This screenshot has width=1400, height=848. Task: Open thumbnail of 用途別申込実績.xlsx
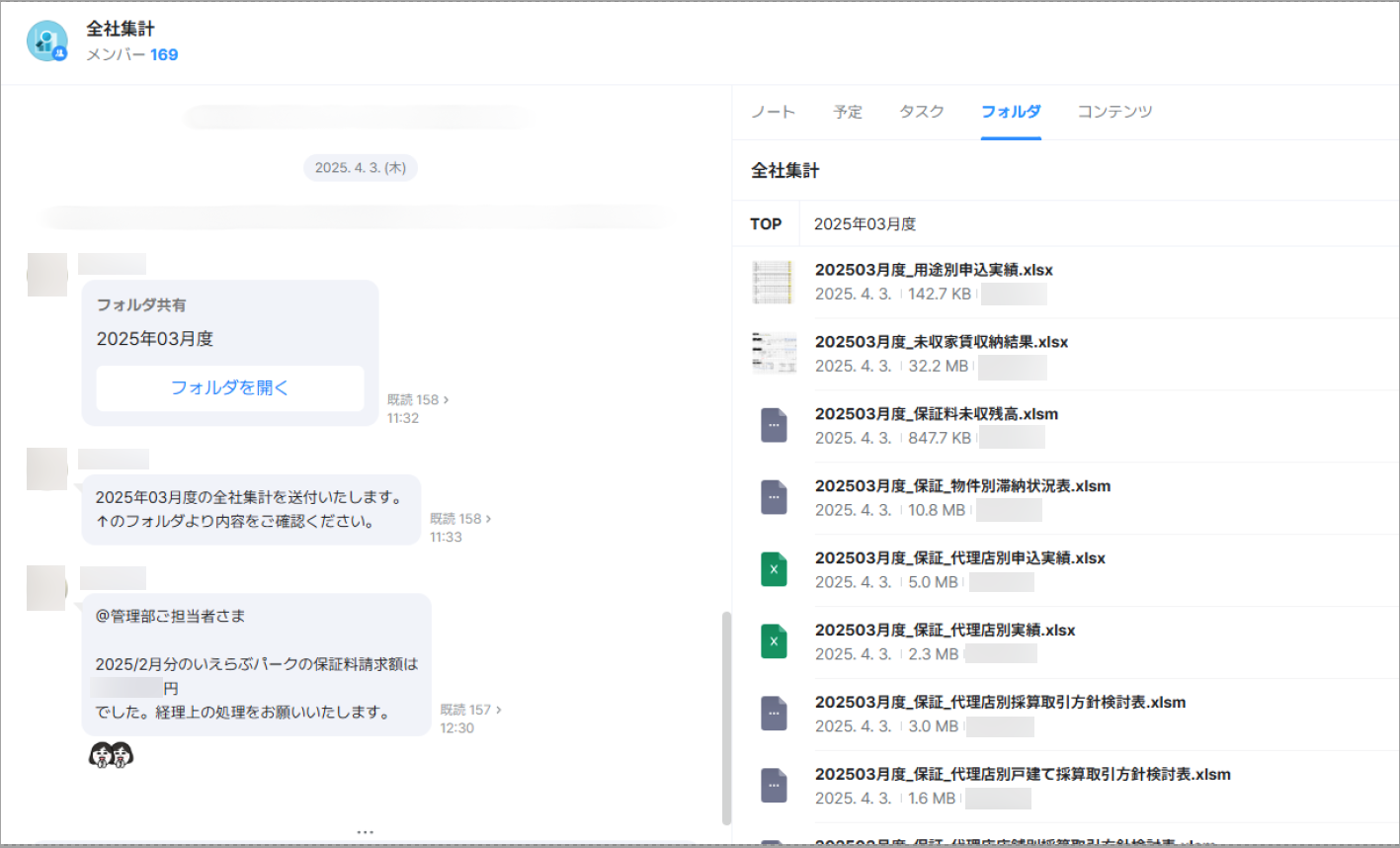(x=774, y=282)
